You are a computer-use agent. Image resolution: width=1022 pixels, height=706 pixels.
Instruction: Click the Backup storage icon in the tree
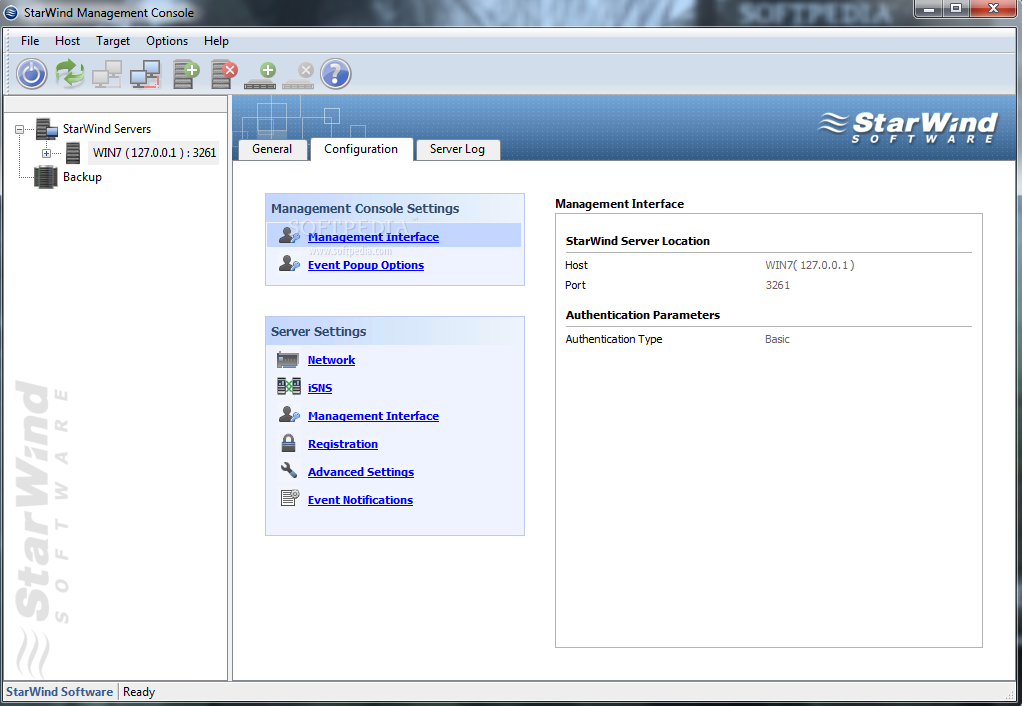pyautogui.click(x=46, y=177)
